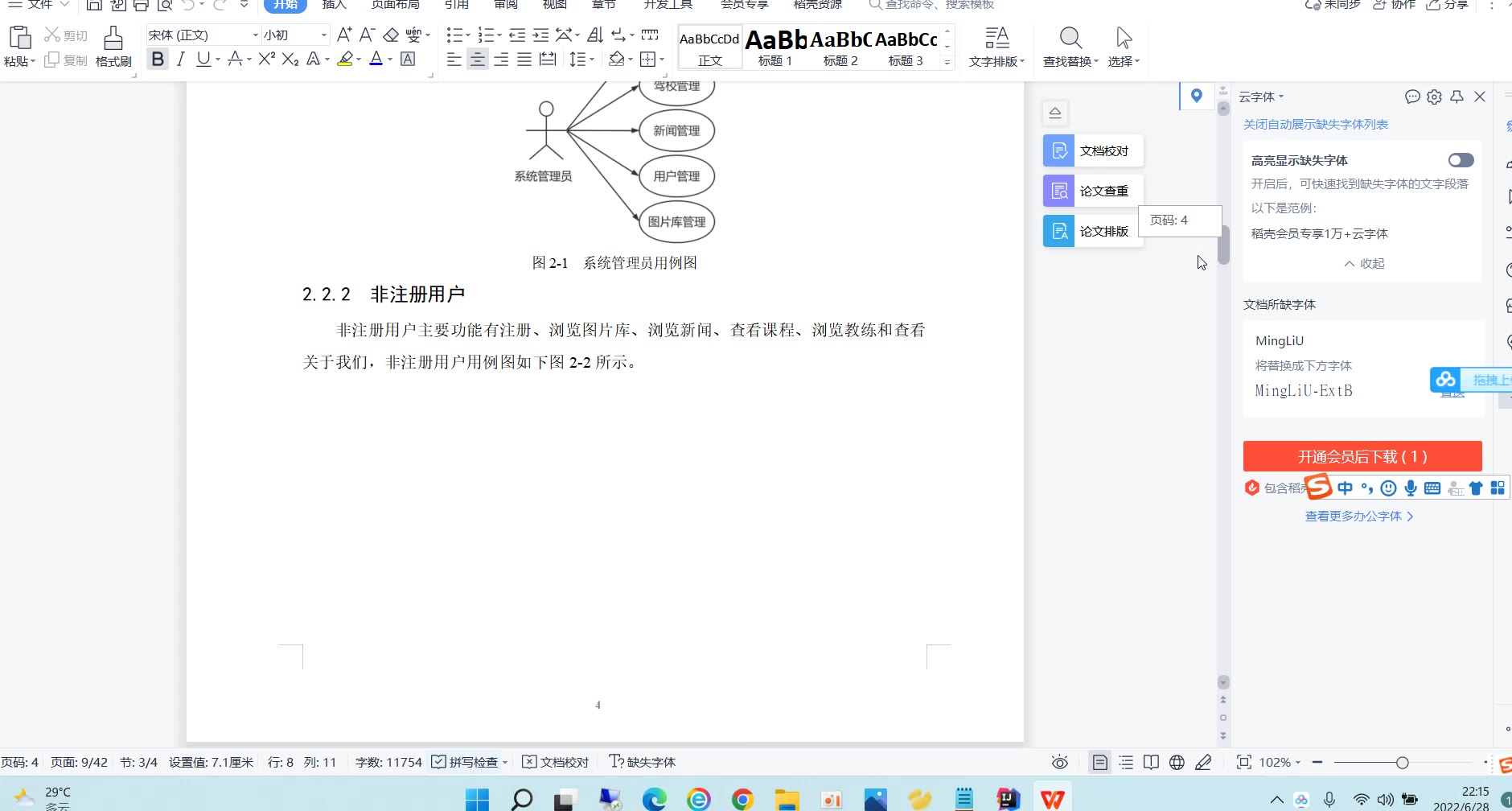Switch to web layout globe icon
Screen dimensions: 1512x811
coord(1177,762)
